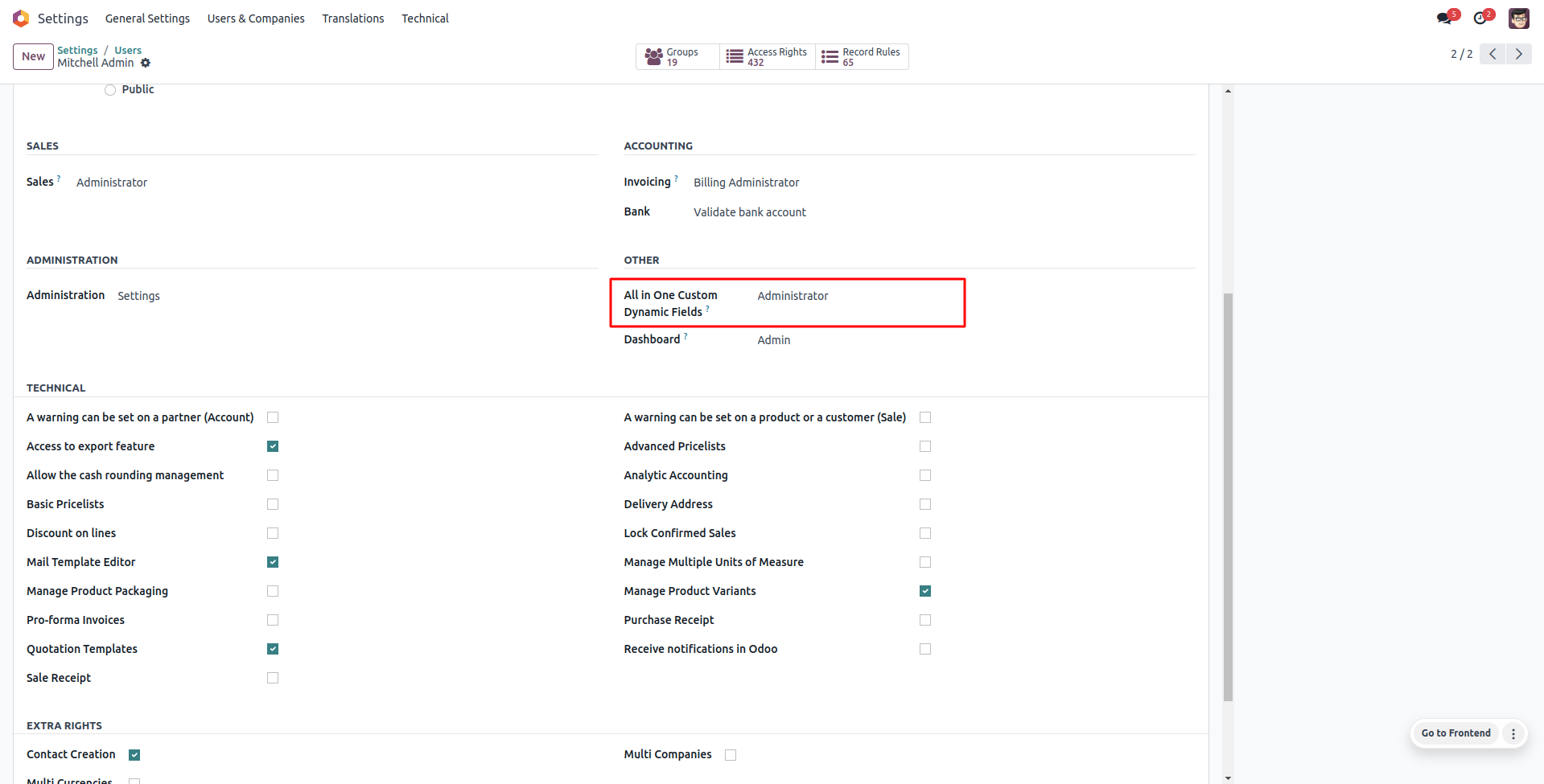Open the activities clock icon
Screen dimensions: 1544x784
pyautogui.click(x=1480, y=18)
